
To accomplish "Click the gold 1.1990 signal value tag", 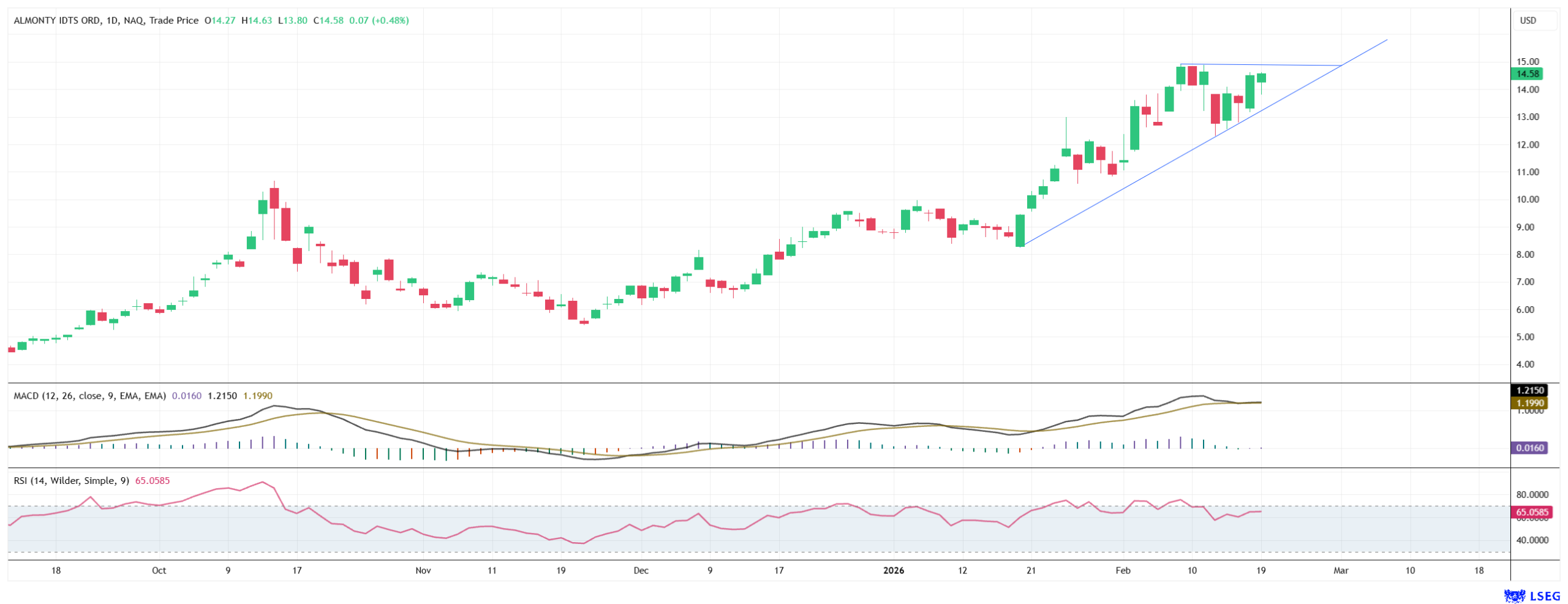I will point(1528,403).
